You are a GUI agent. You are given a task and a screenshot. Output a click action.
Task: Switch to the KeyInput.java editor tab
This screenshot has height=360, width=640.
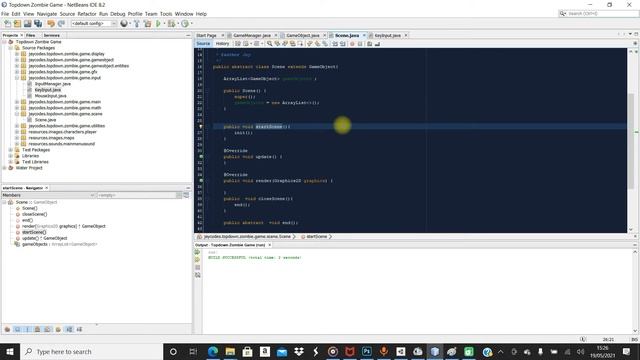tap(387, 36)
